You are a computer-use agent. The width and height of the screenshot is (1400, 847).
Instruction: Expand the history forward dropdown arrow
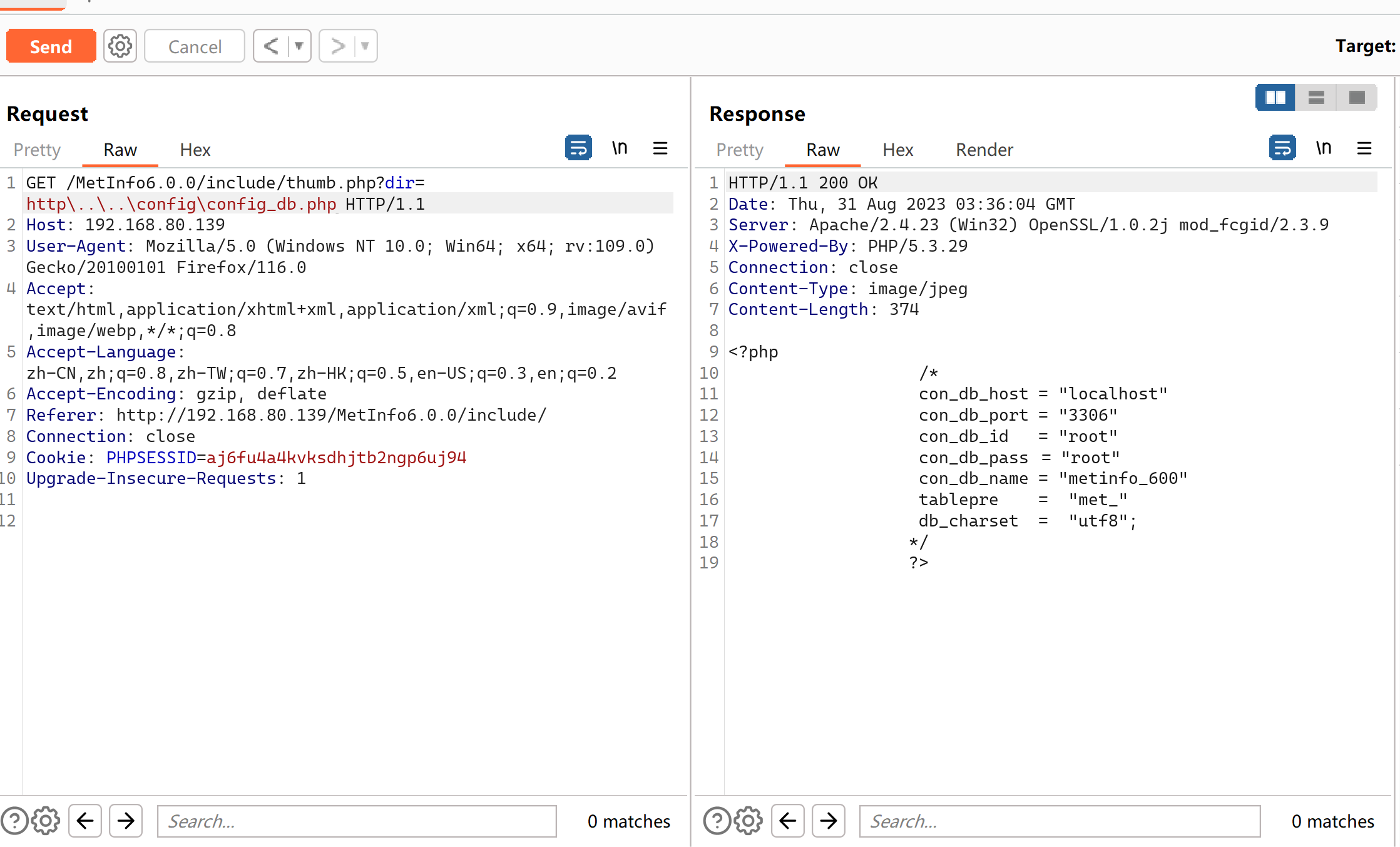click(365, 46)
